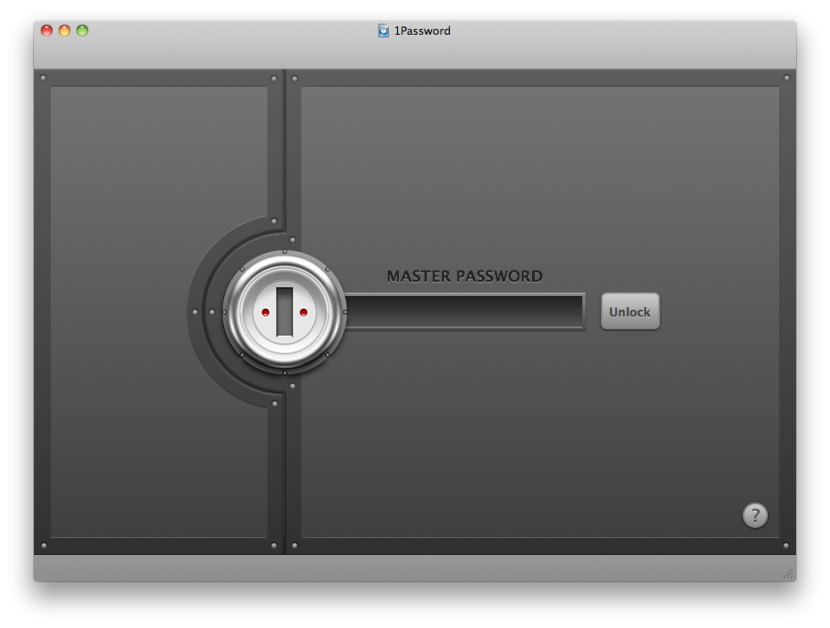Image resolution: width=830 pixels, height=628 pixels.
Task: Open help via the question mark icon
Action: [x=755, y=515]
